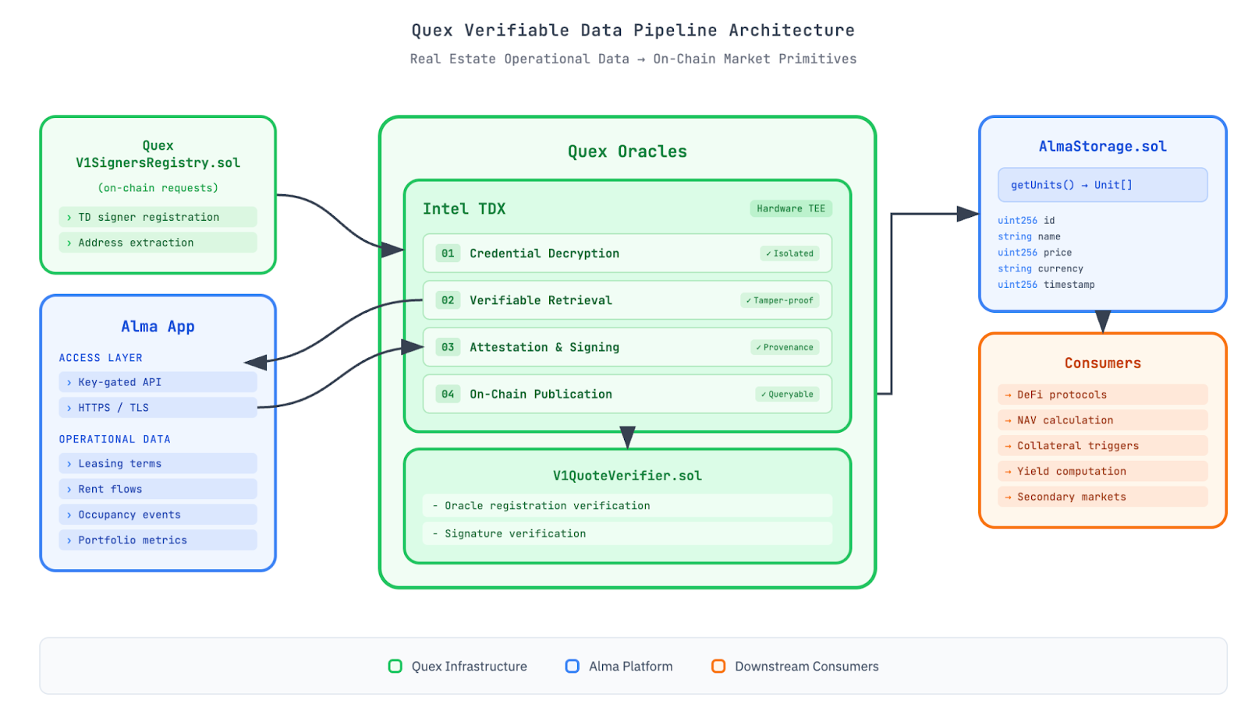Viewport: 1248px width, 712px height.
Task: Click the Credential Decryption step label
Action: tap(544, 253)
